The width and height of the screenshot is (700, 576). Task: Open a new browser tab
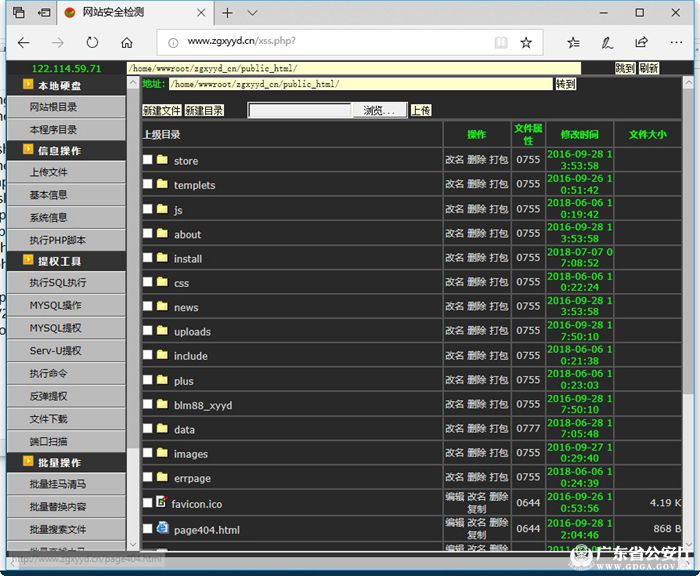click(227, 13)
